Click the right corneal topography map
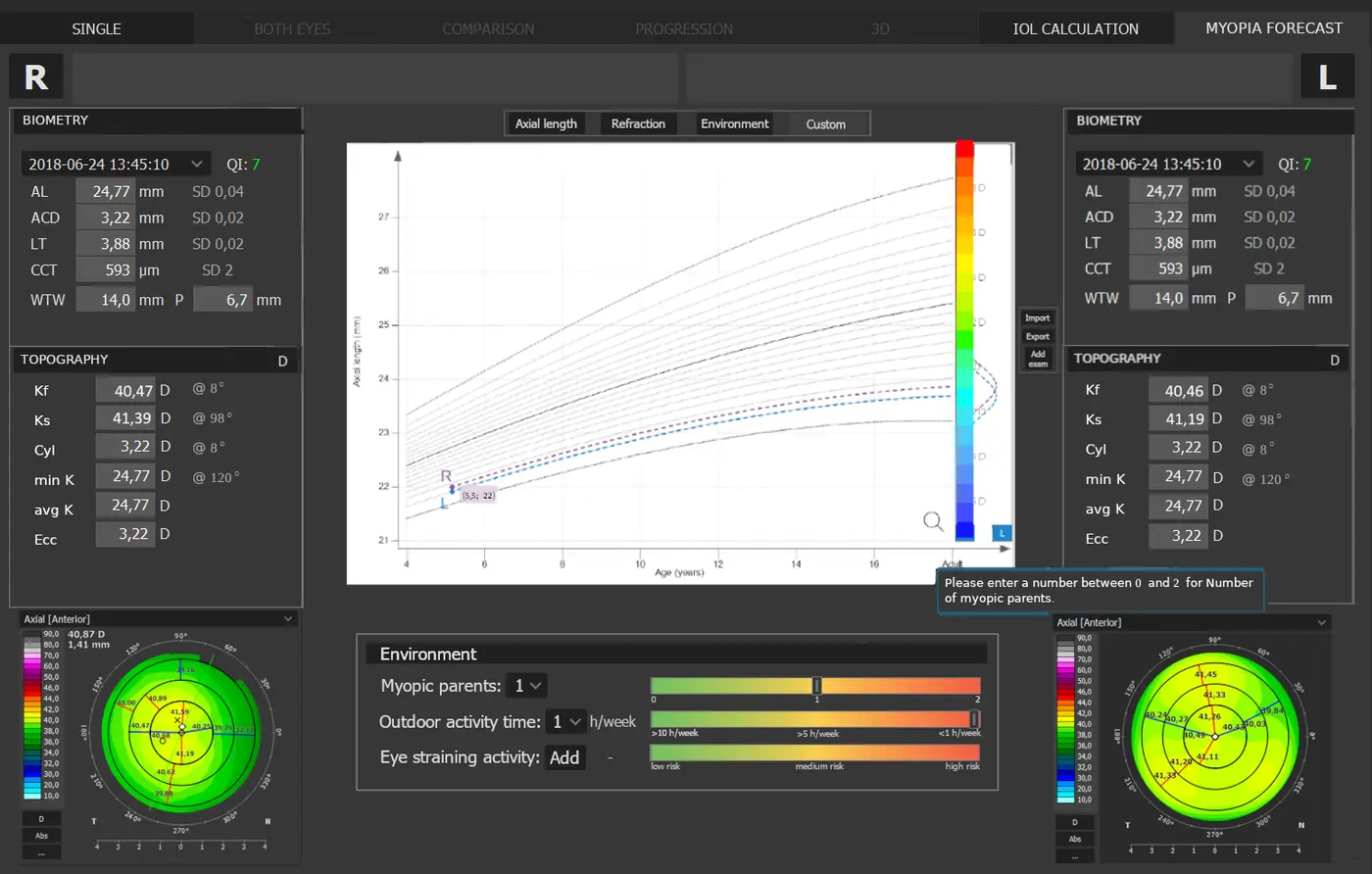 [x=1214, y=736]
